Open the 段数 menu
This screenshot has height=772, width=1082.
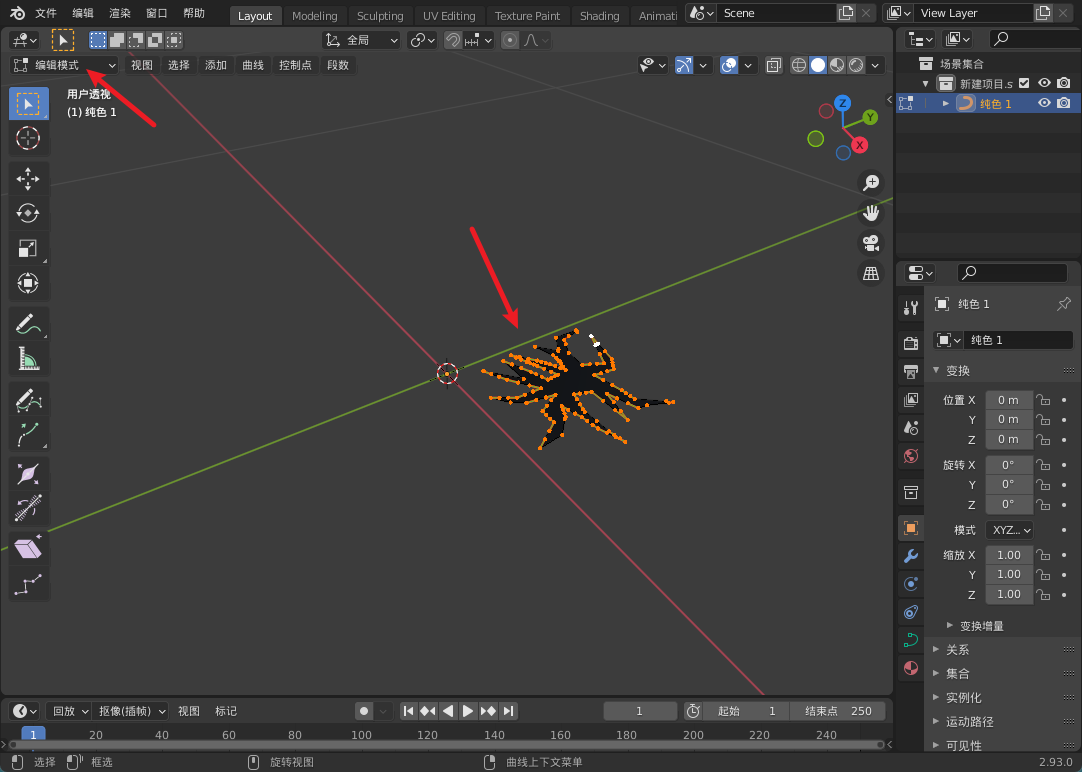click(338, 65)
